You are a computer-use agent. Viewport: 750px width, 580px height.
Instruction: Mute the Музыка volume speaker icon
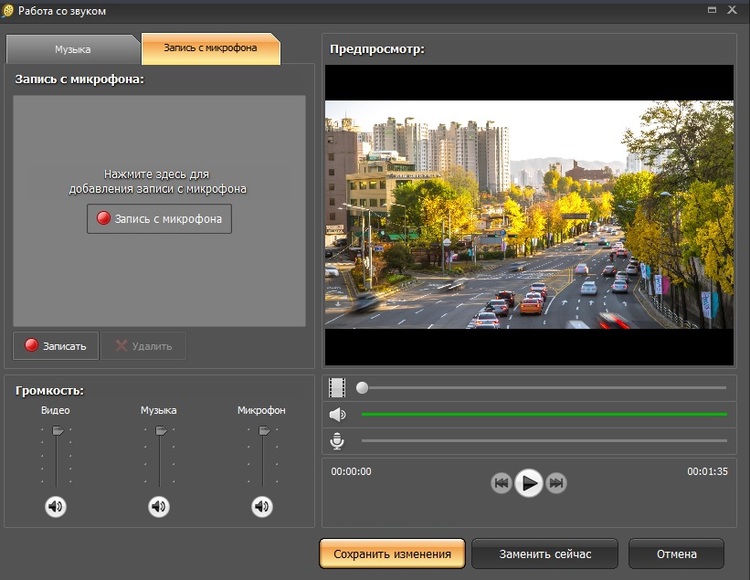[159, 506]
